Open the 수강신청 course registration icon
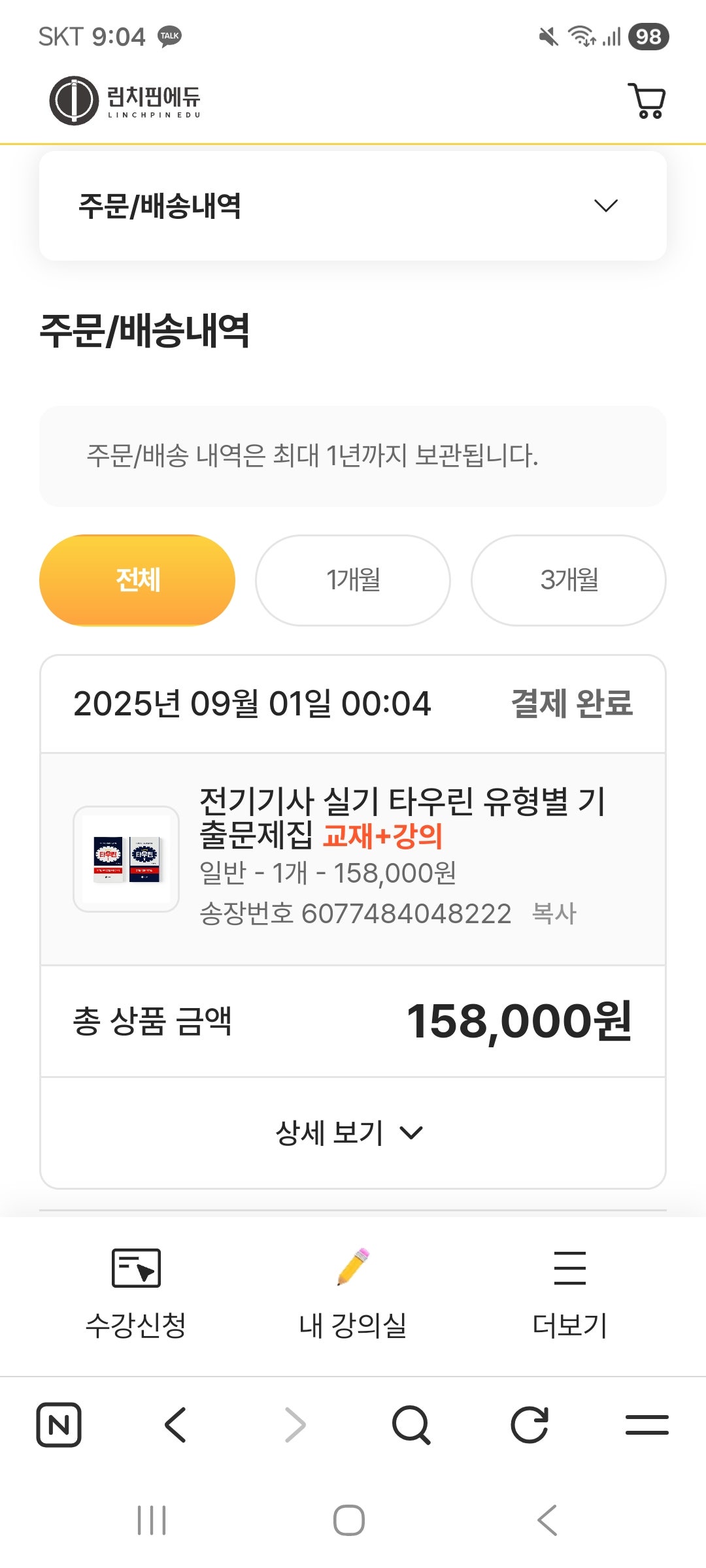Screen dimensions: 706x1568 [136, 1268]
